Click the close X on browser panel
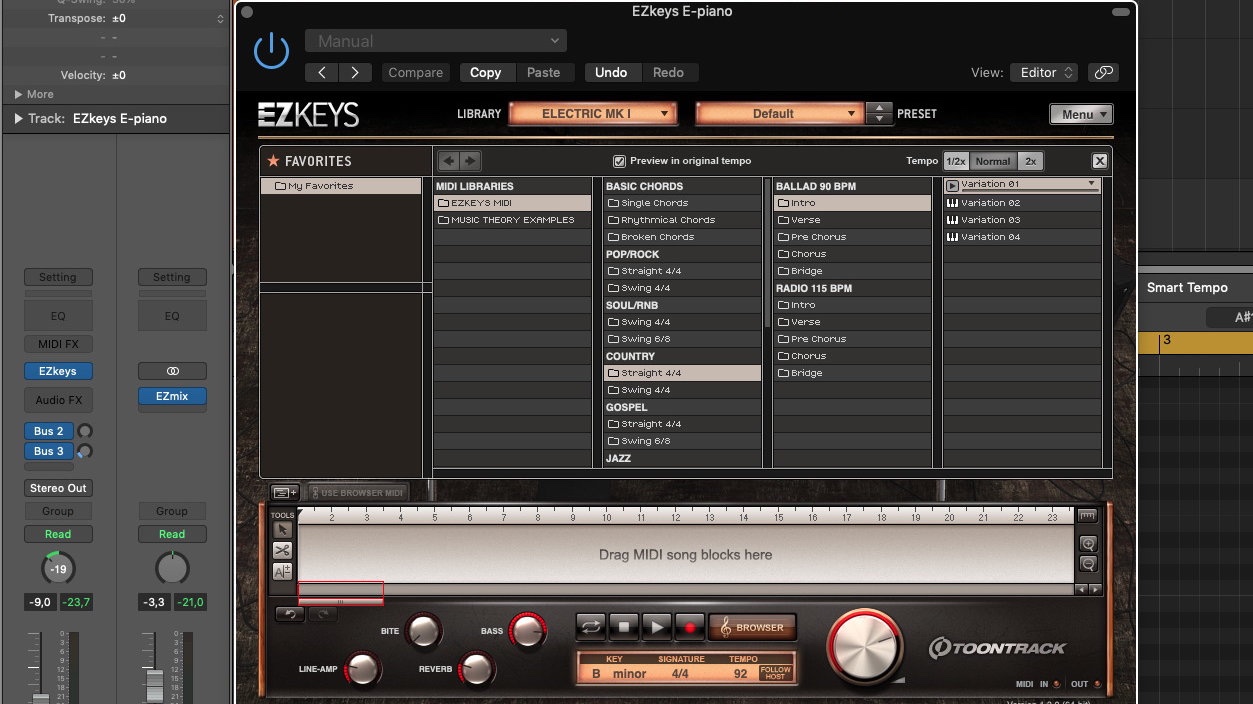Image resolution: width=1253 pixels, height=704 pixels. click(1099, 161)
